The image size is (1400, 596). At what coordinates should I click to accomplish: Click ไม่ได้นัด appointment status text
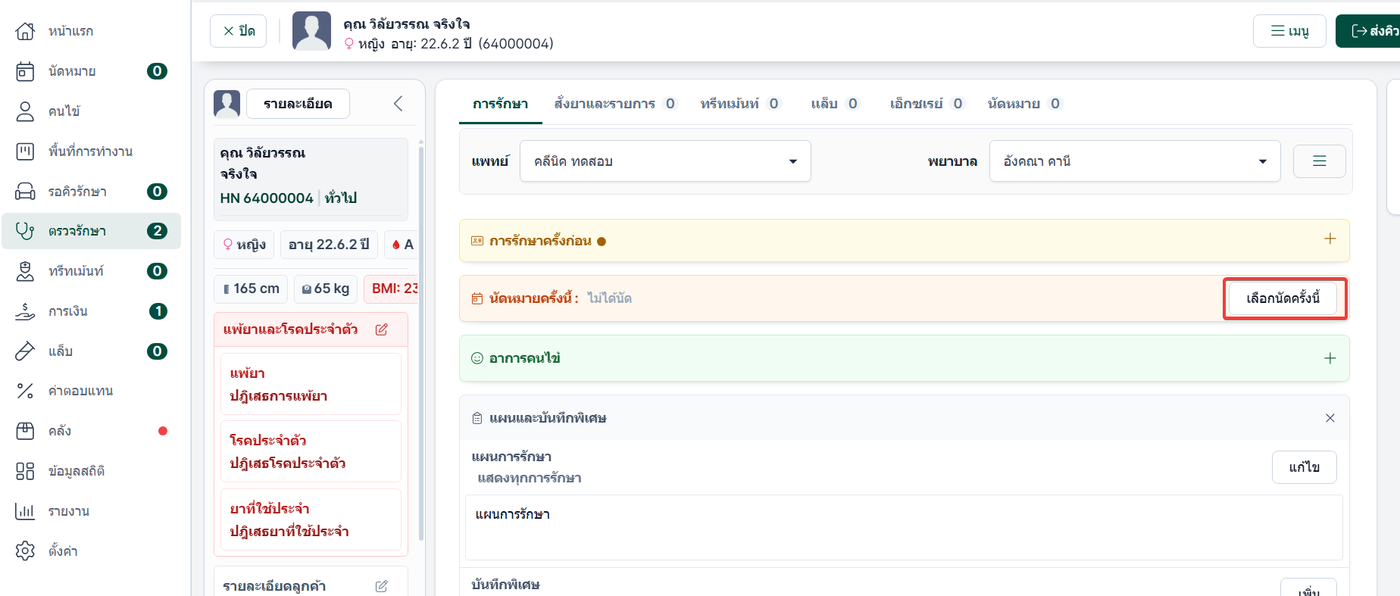609,298
